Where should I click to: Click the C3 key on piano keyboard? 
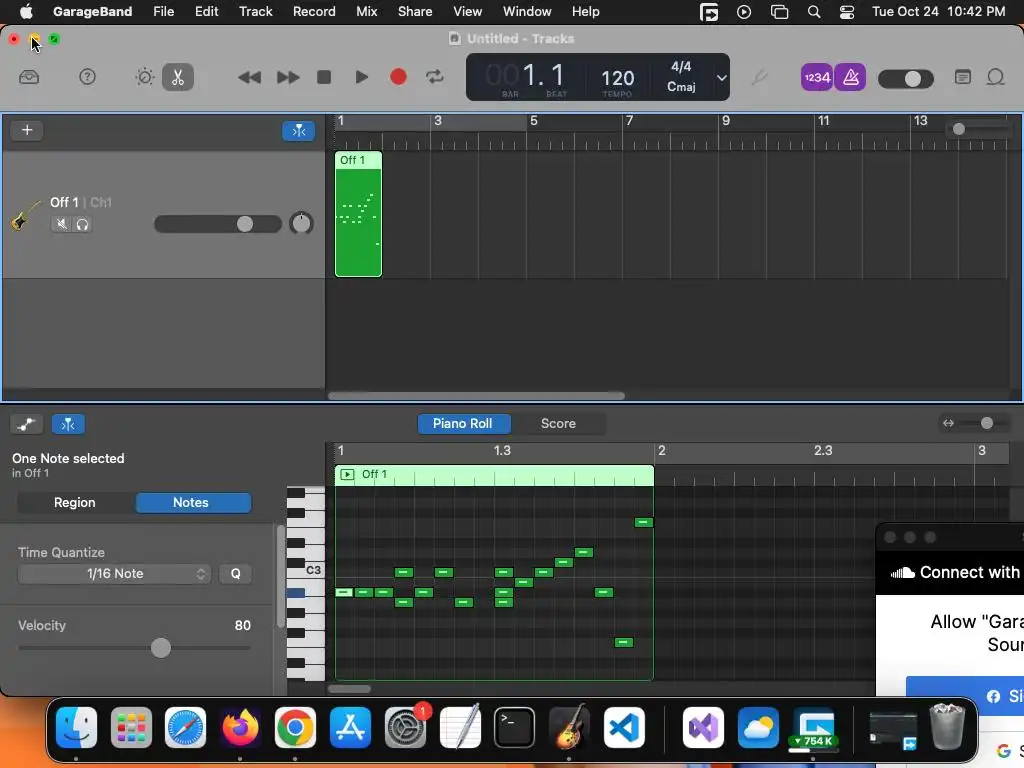coord(313,570)
